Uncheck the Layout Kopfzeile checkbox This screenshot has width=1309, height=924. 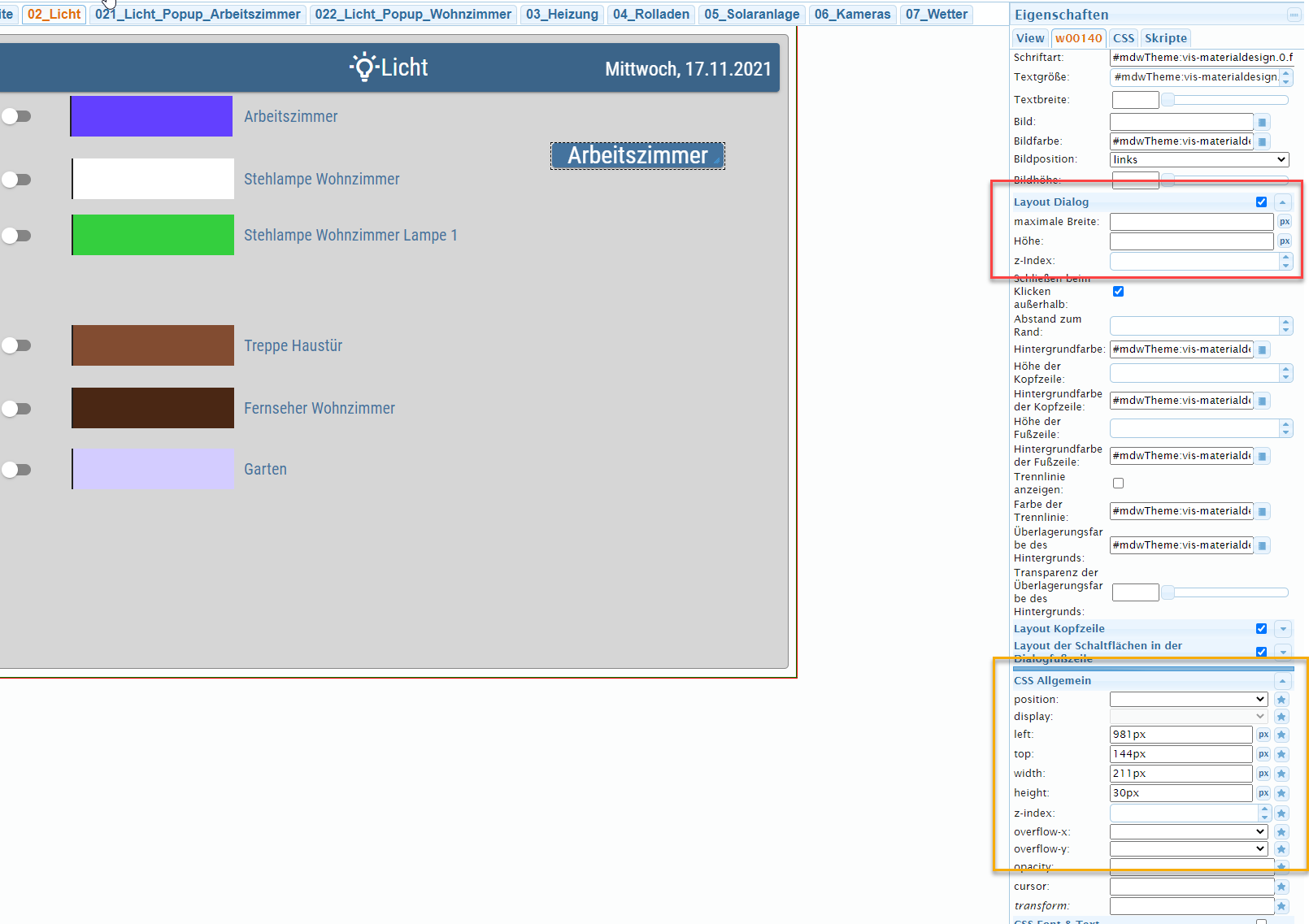(x=1261, y=629)
